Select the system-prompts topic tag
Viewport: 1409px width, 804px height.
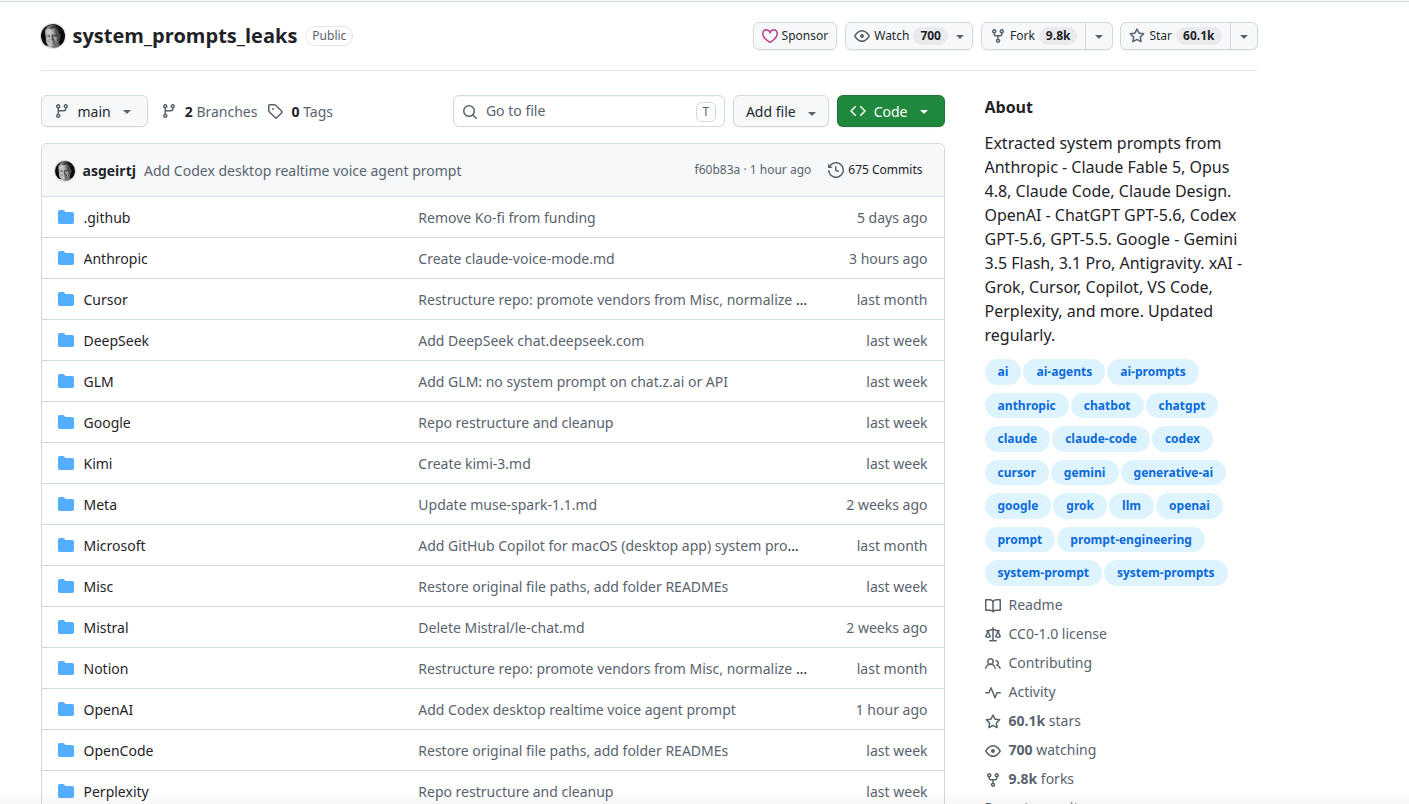(1166, 573)
